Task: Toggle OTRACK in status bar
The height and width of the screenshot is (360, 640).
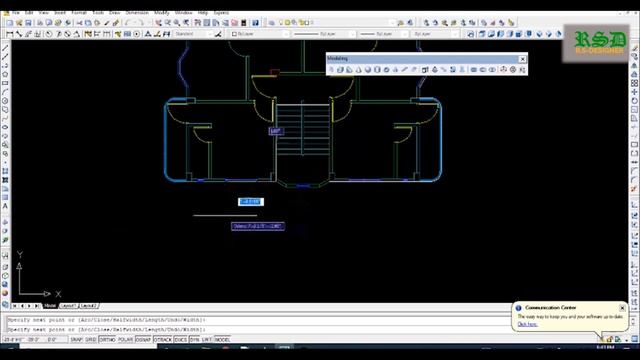Action: (162, 340)
